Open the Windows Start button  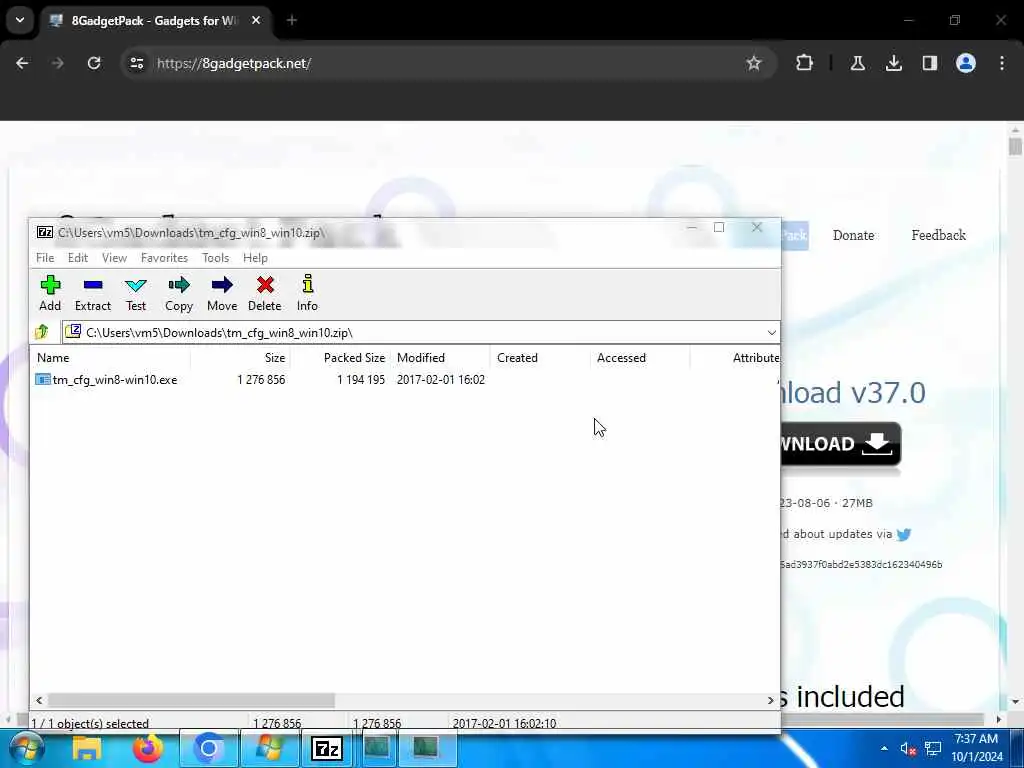(25, 748)
